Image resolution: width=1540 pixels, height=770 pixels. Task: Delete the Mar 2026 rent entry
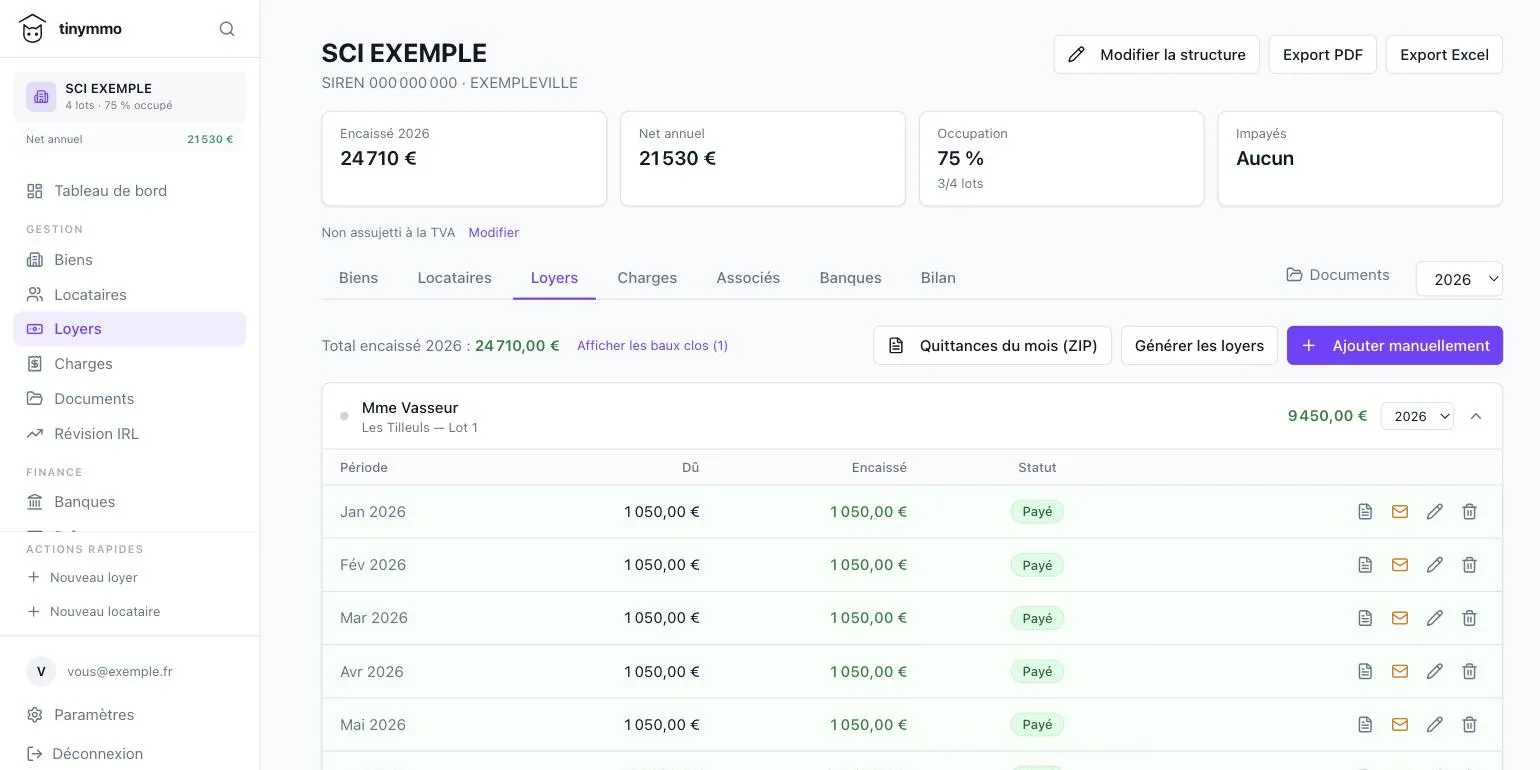tap(1470, 618)
